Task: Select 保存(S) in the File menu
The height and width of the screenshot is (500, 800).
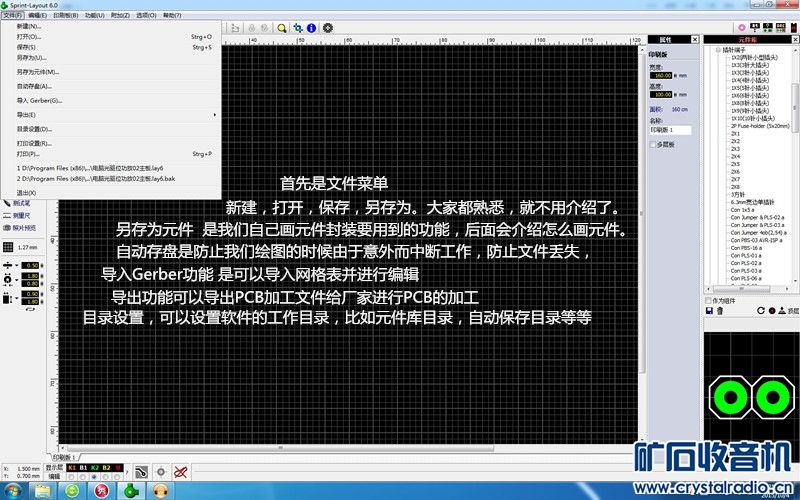Action: 111,47
